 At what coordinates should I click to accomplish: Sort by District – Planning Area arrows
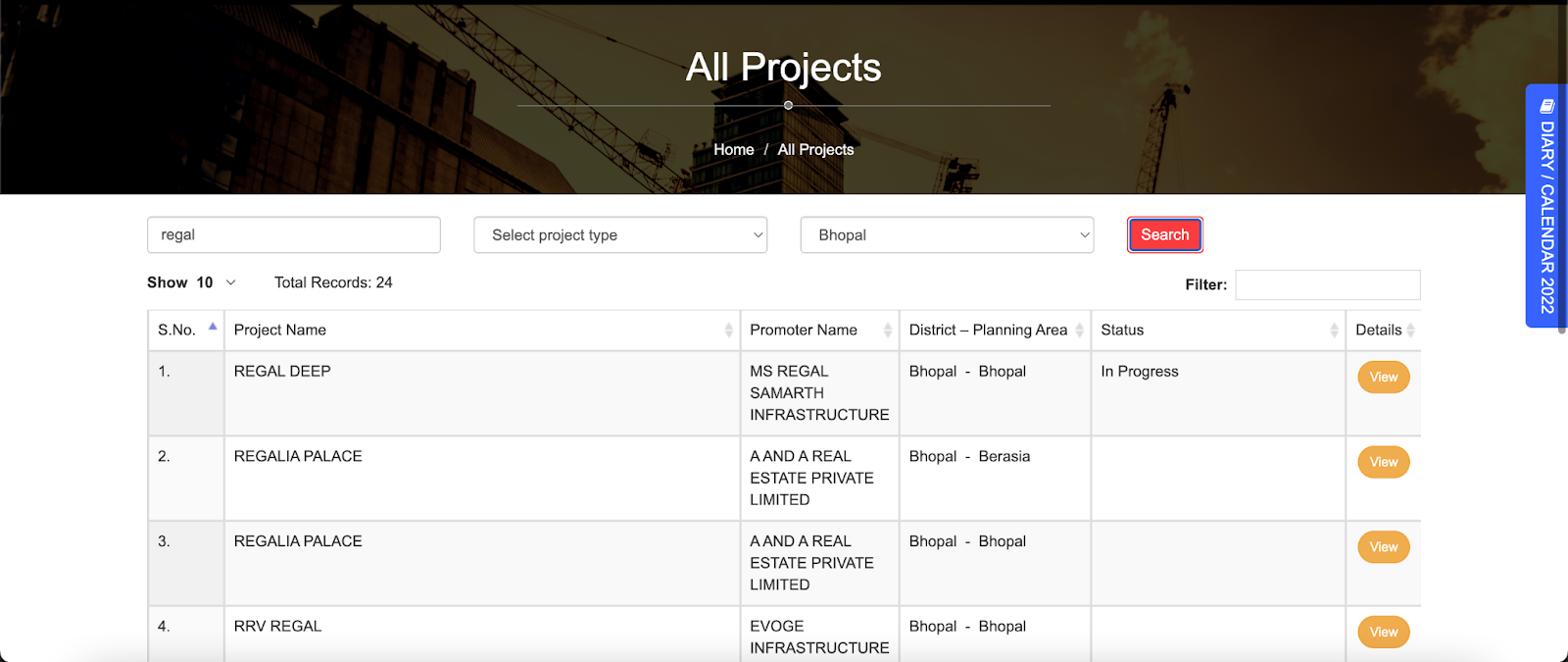pos(1079,331)
